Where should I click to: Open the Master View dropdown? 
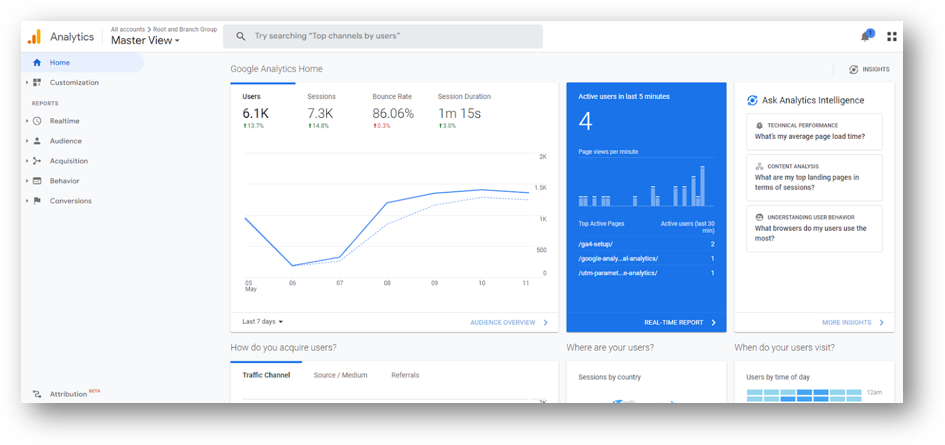(145, 41)
